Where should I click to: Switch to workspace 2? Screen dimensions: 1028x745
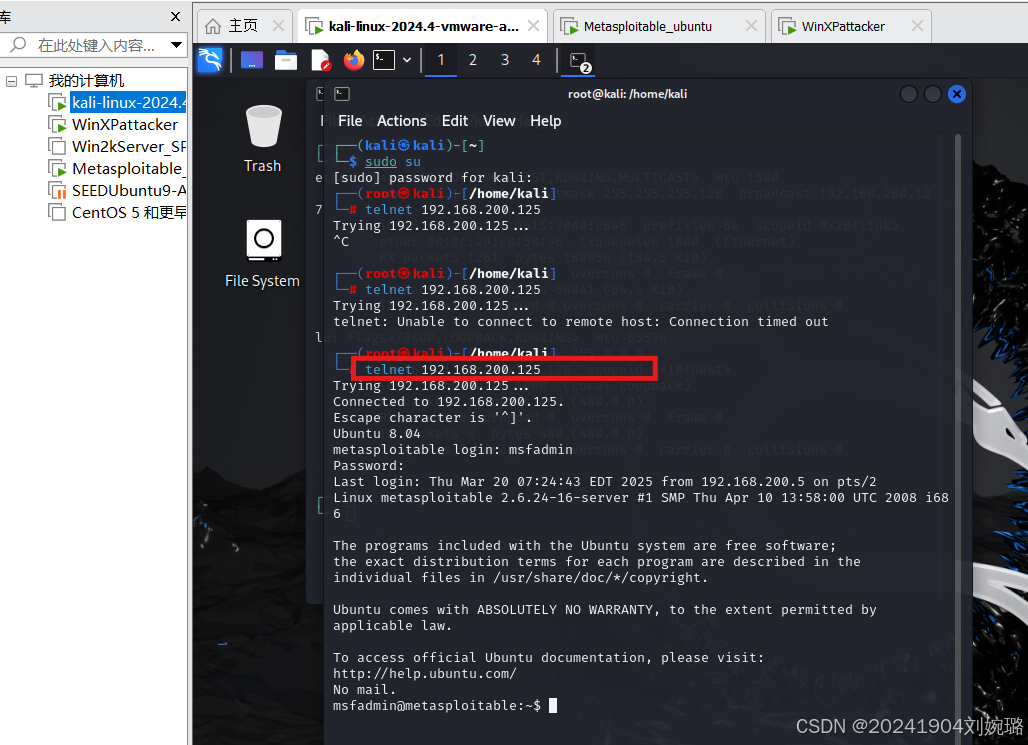pos(473,60)
